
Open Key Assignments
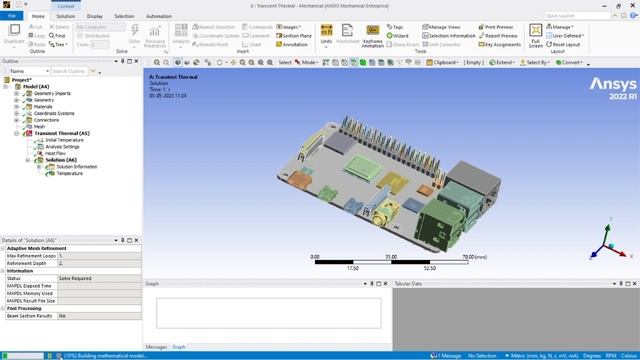500,44
